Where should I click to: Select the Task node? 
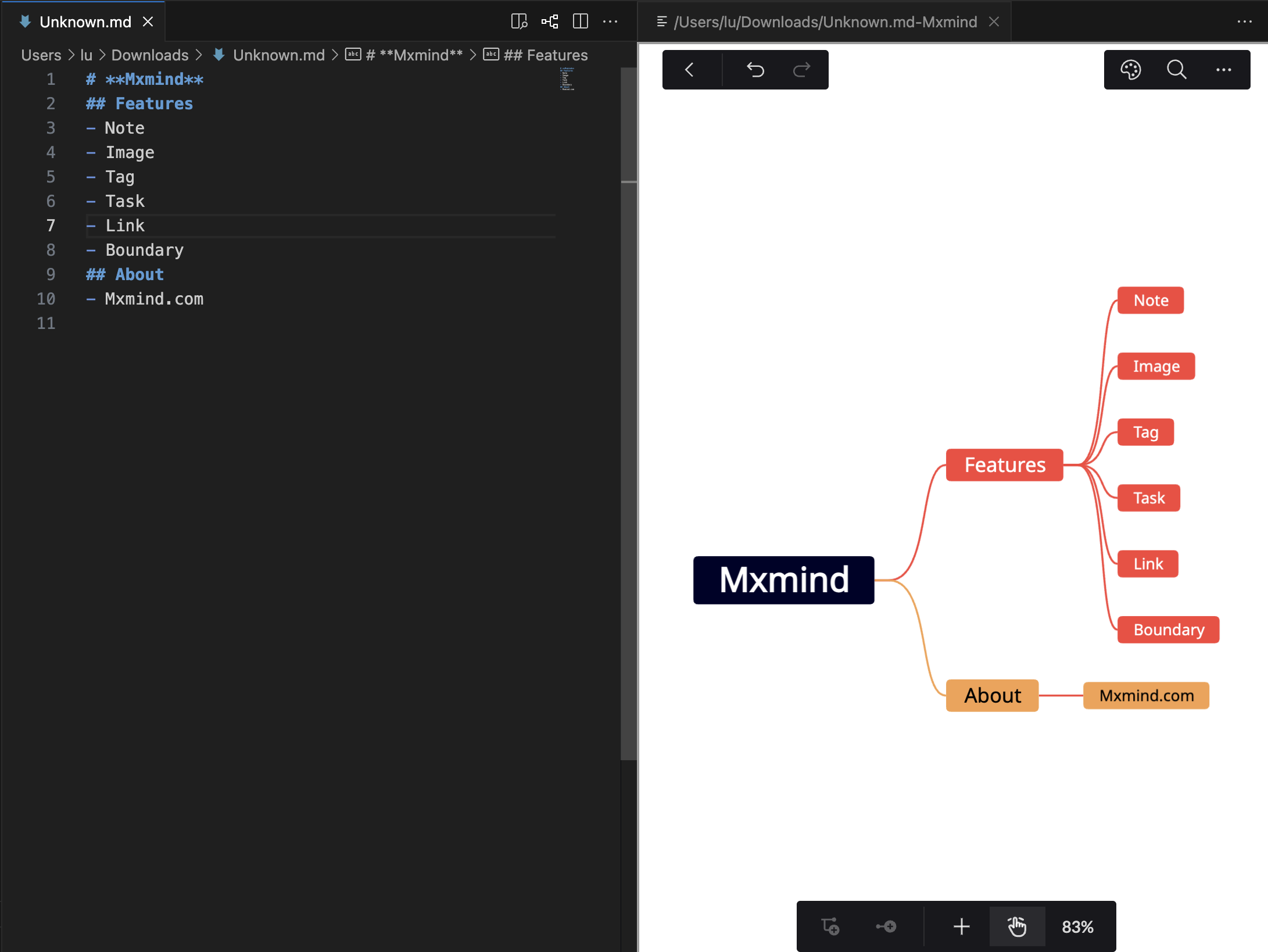(x=1149, y=498)
